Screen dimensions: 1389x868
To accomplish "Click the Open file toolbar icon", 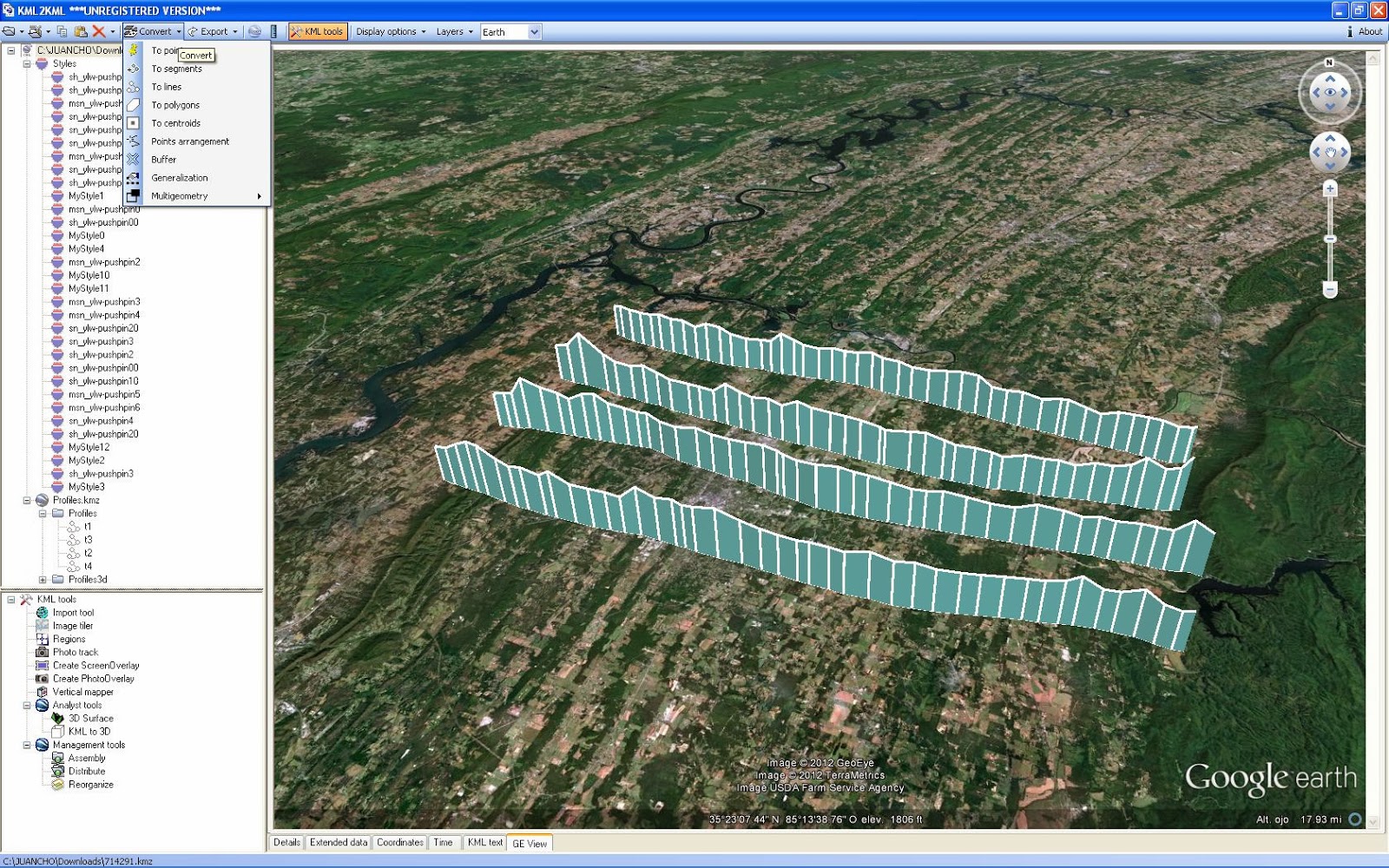I will tap(9, 31).
